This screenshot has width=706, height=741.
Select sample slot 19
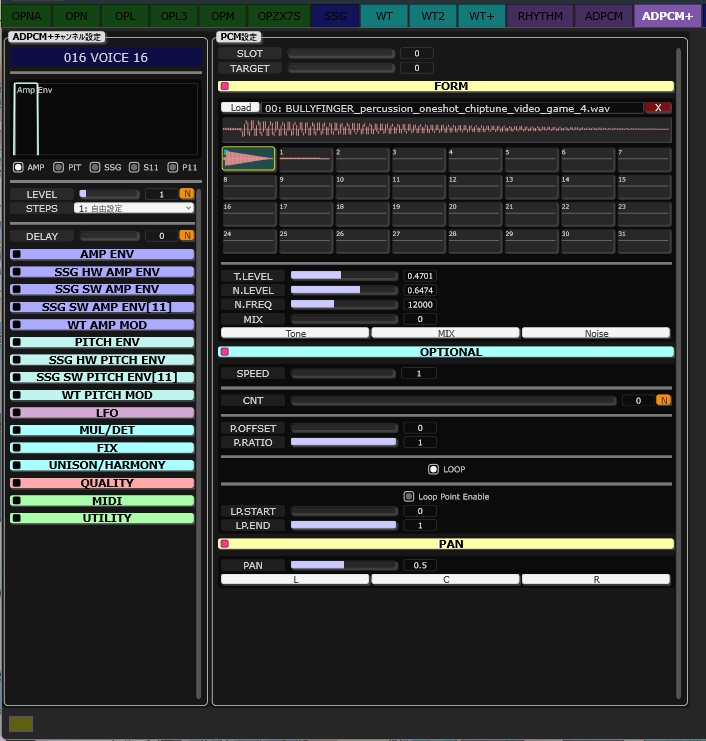[x=418, y=214]
